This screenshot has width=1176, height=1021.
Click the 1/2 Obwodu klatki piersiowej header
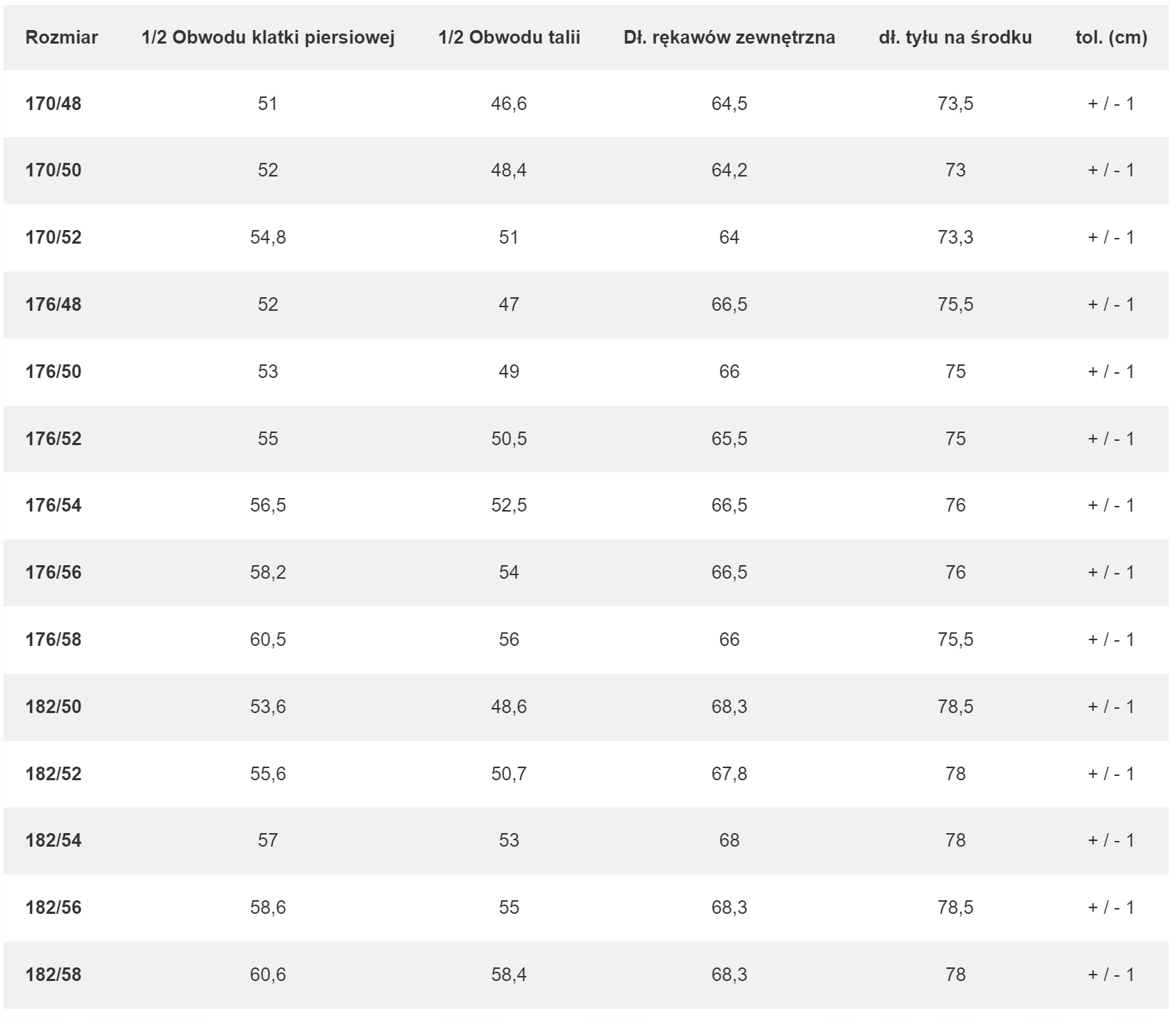[268, 38]
